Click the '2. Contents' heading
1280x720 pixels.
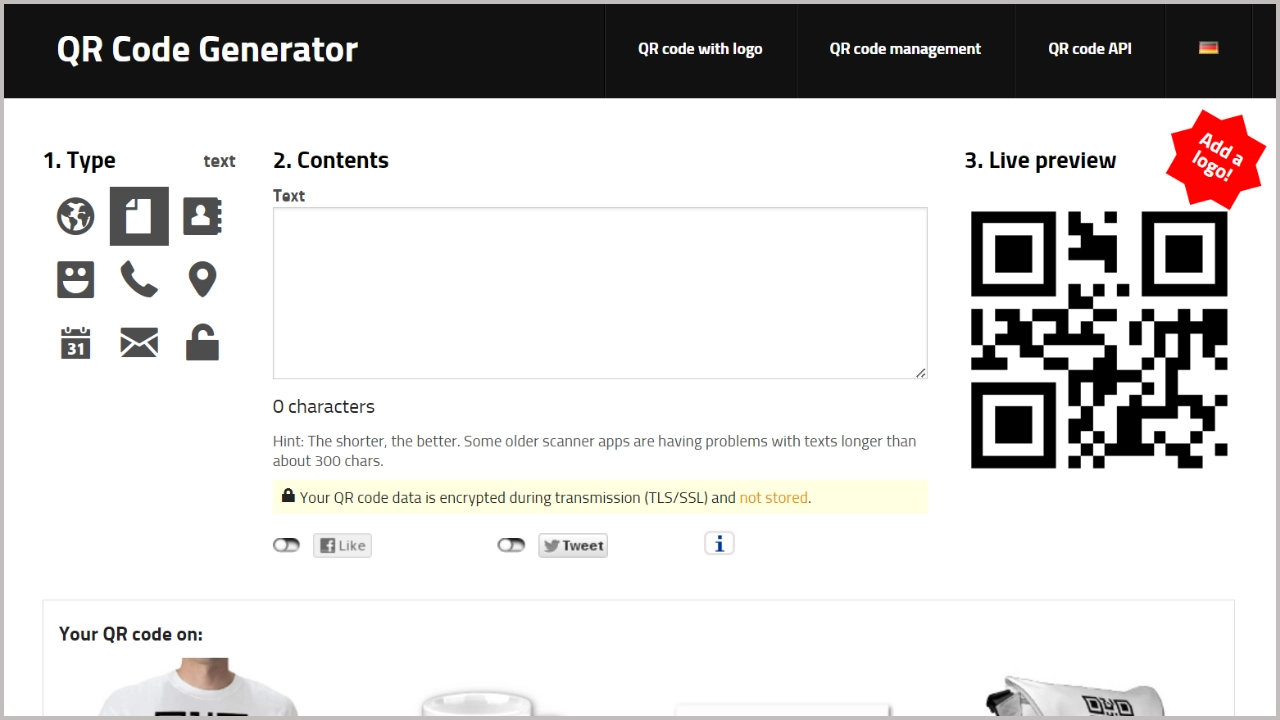point(331,160)
